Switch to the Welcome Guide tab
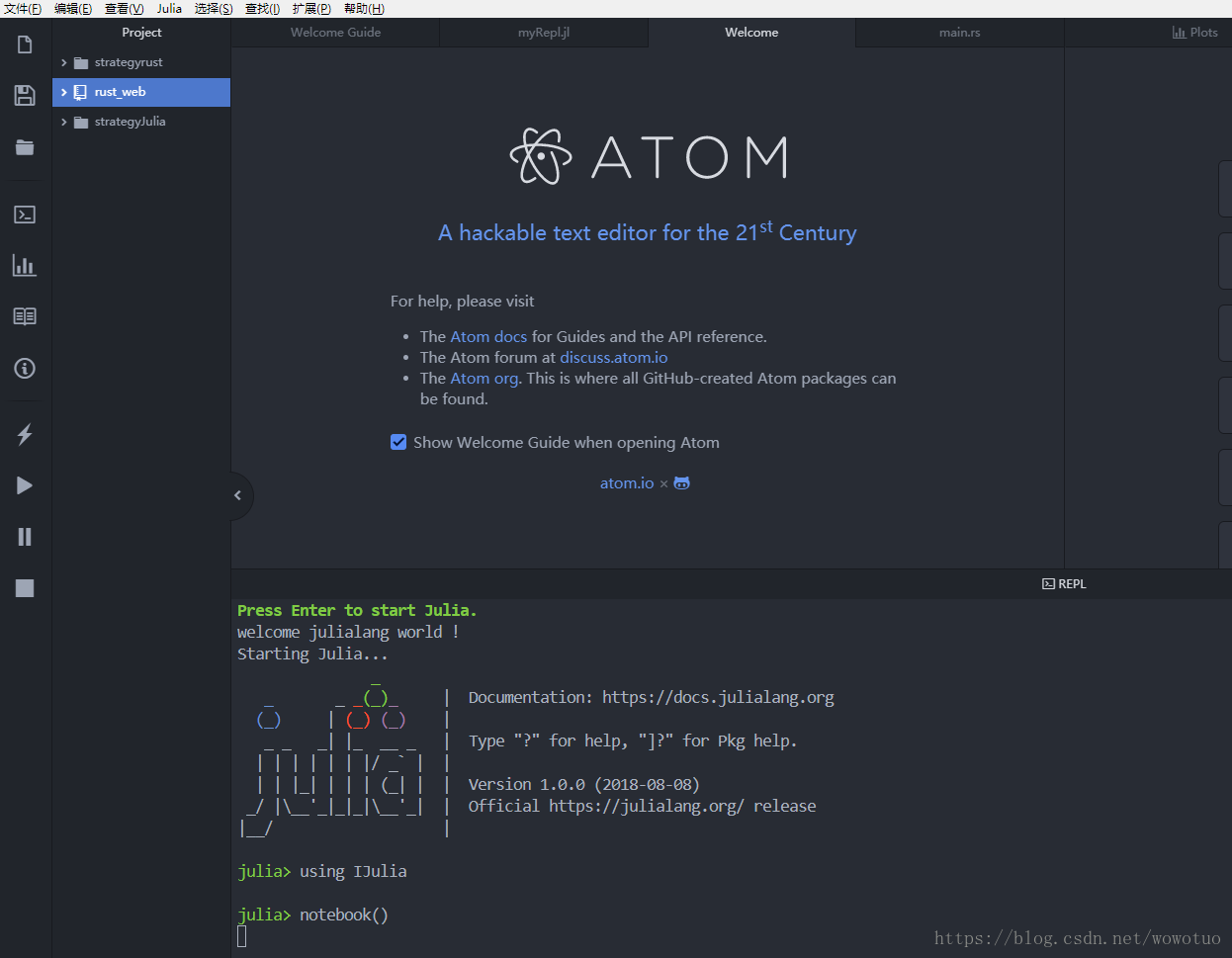The image size is (1232, 958). point(335,33)
